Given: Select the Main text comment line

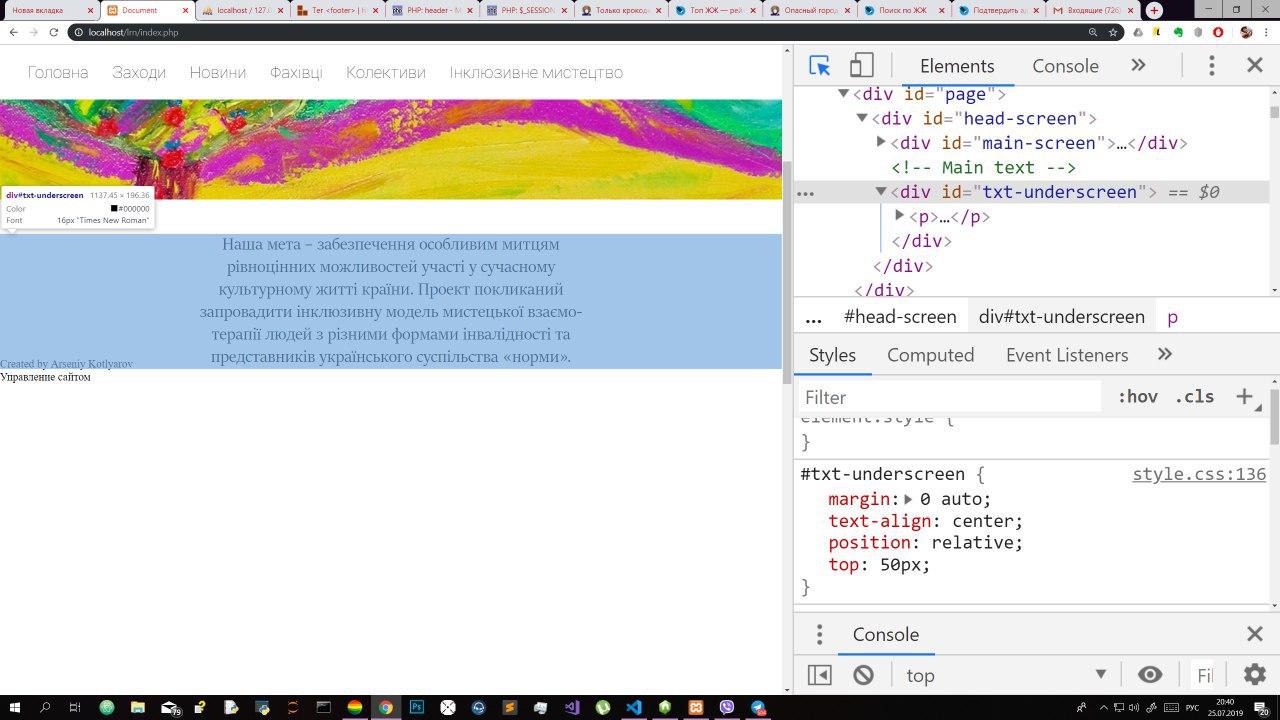Looking at the screenshot, I should coord(983,167).
